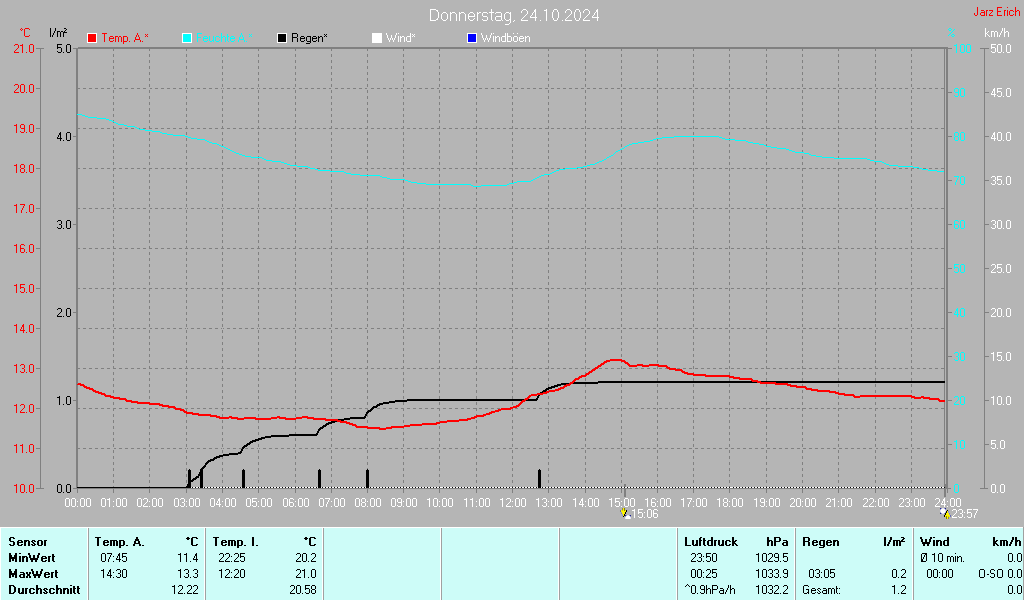Click the white Wind legend swatch
The height and width of the screenshot is (600, 1024).
[x=377, y=38]
